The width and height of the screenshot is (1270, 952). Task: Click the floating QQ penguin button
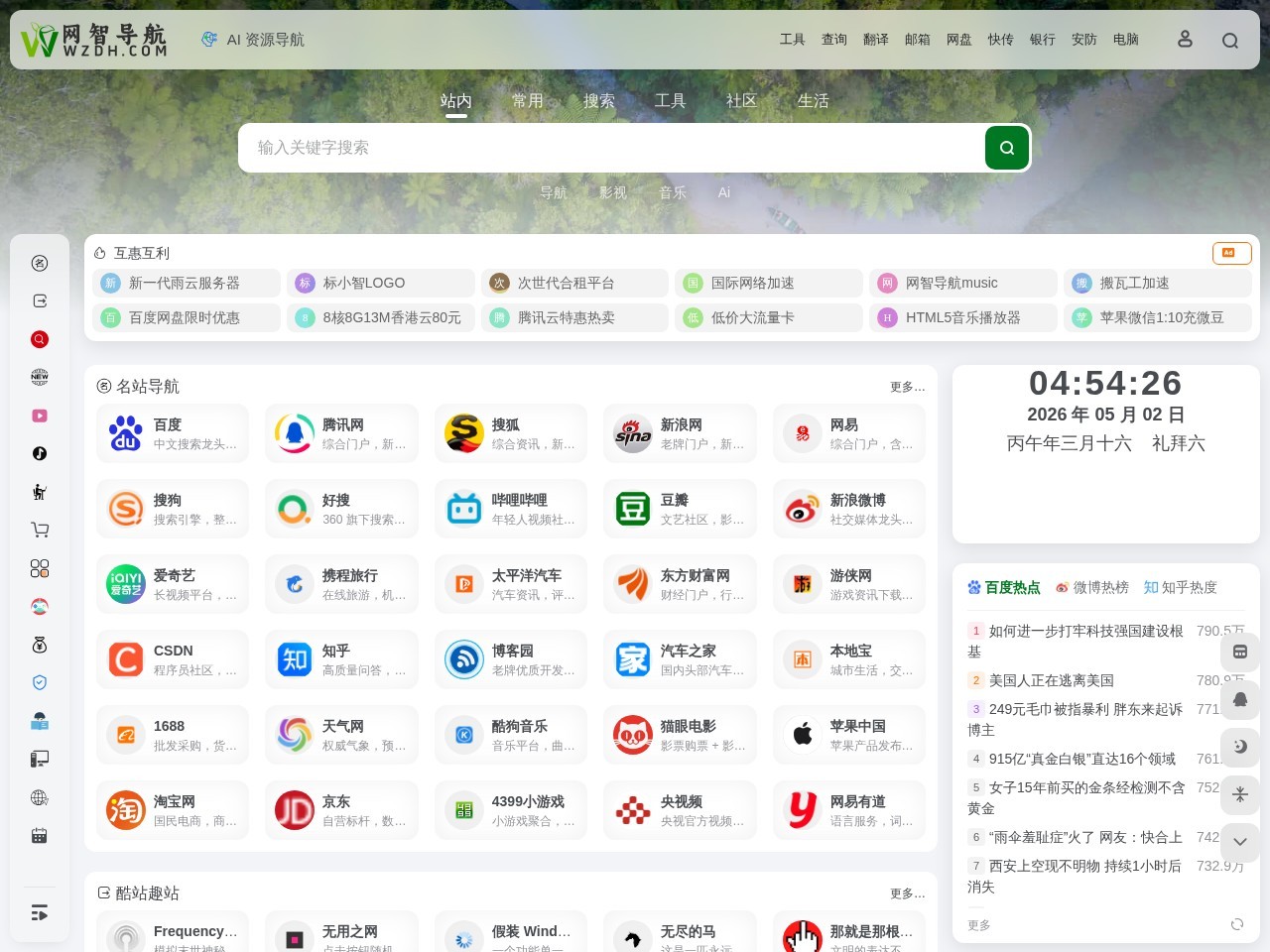[1240, 699]
